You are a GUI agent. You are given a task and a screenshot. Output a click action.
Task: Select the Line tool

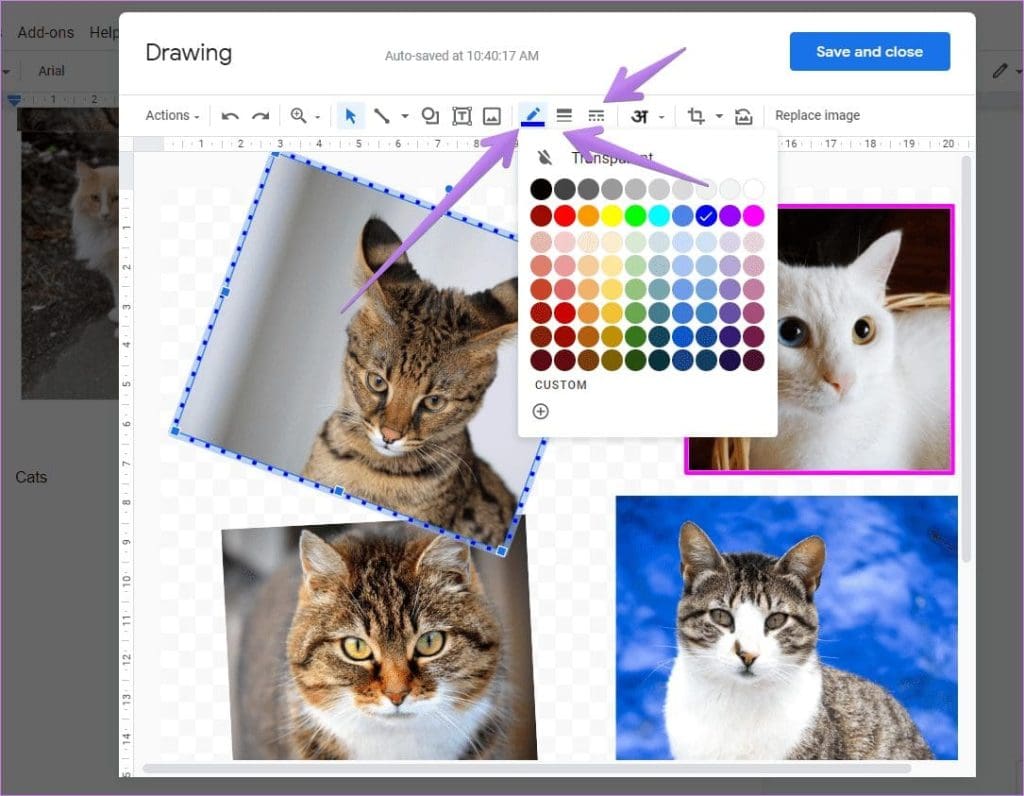tap(384, 115)
